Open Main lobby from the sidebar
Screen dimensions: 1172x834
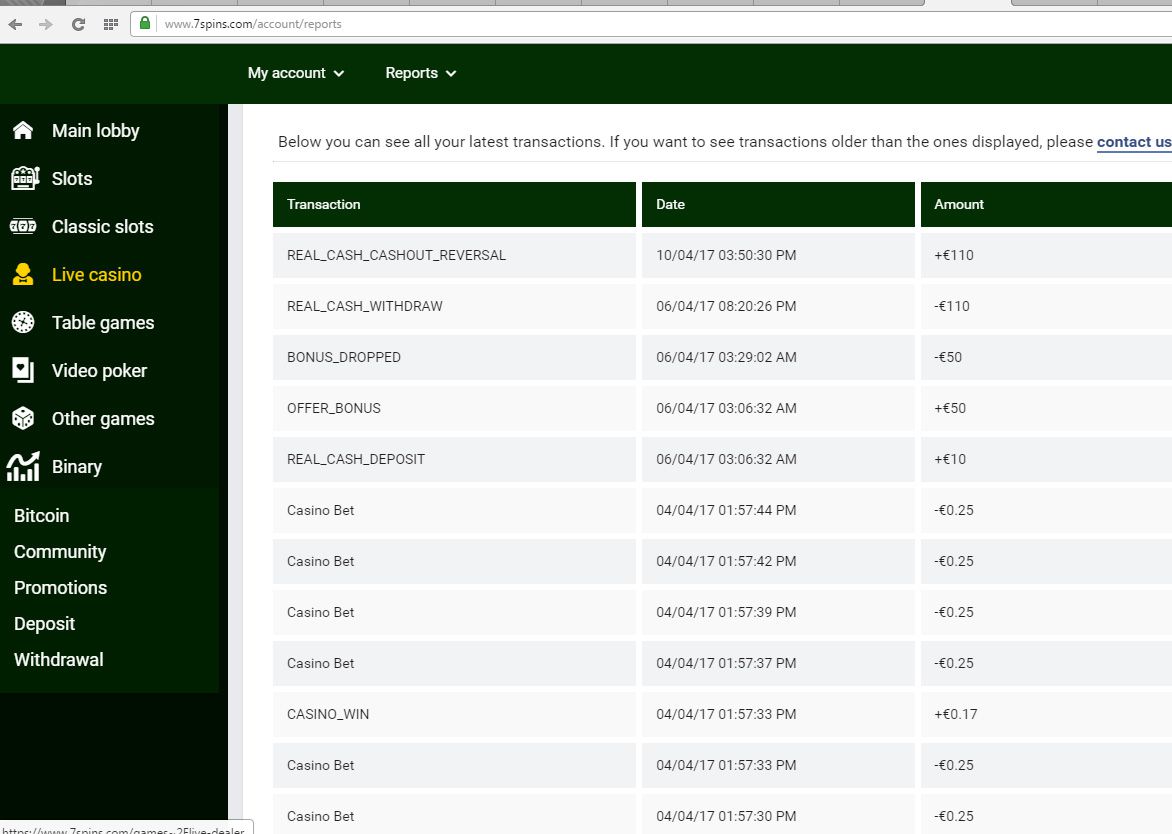[x=96, y=131]
